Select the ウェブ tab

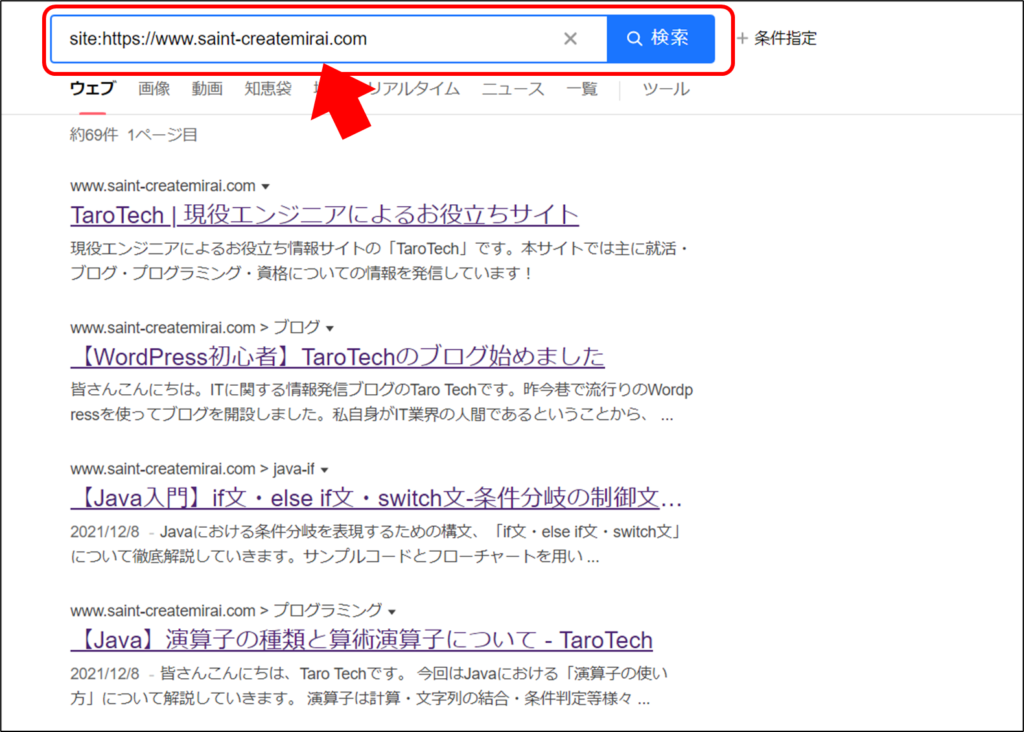(x=92, y=88)
